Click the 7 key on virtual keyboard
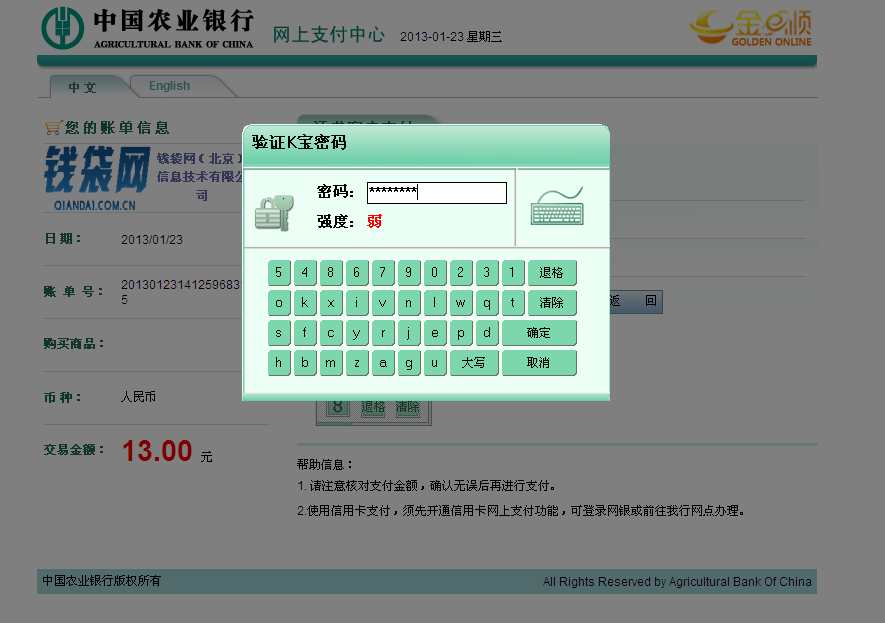Screen dimensions: 885x623 (x=383, y=273)
